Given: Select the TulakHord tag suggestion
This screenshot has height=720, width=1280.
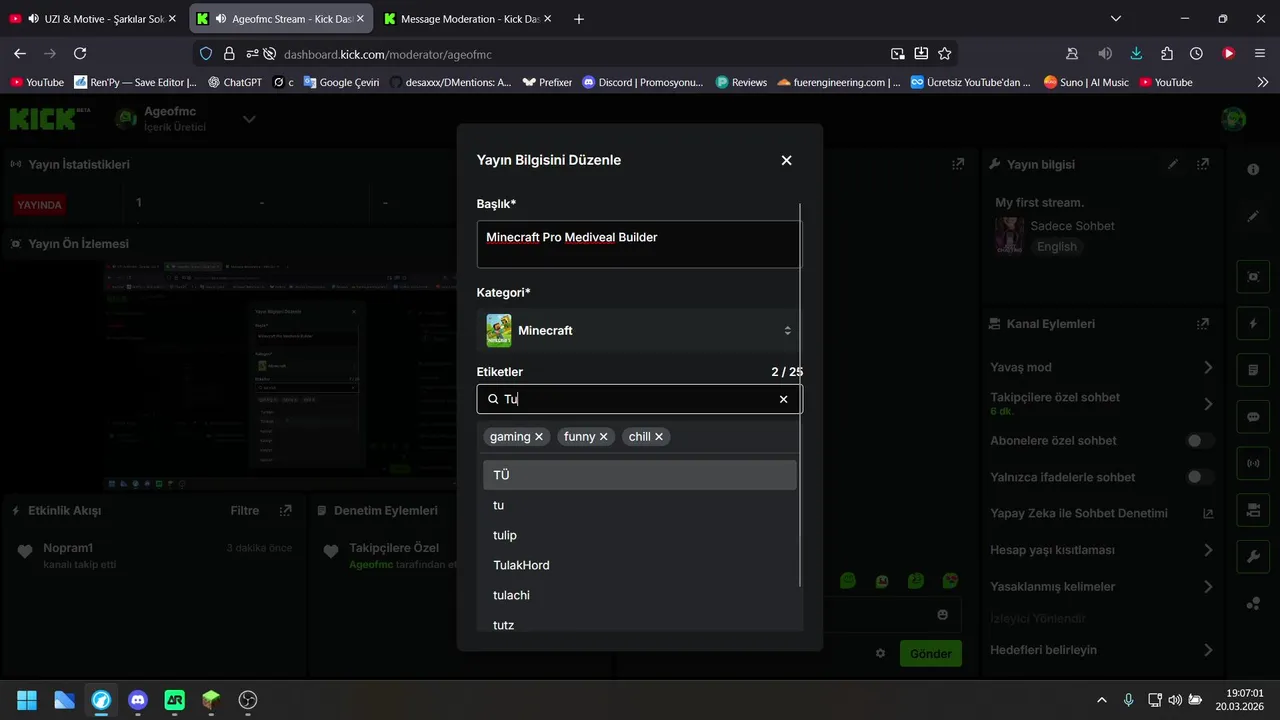Looking at the screenshot, I should [640, 565].
